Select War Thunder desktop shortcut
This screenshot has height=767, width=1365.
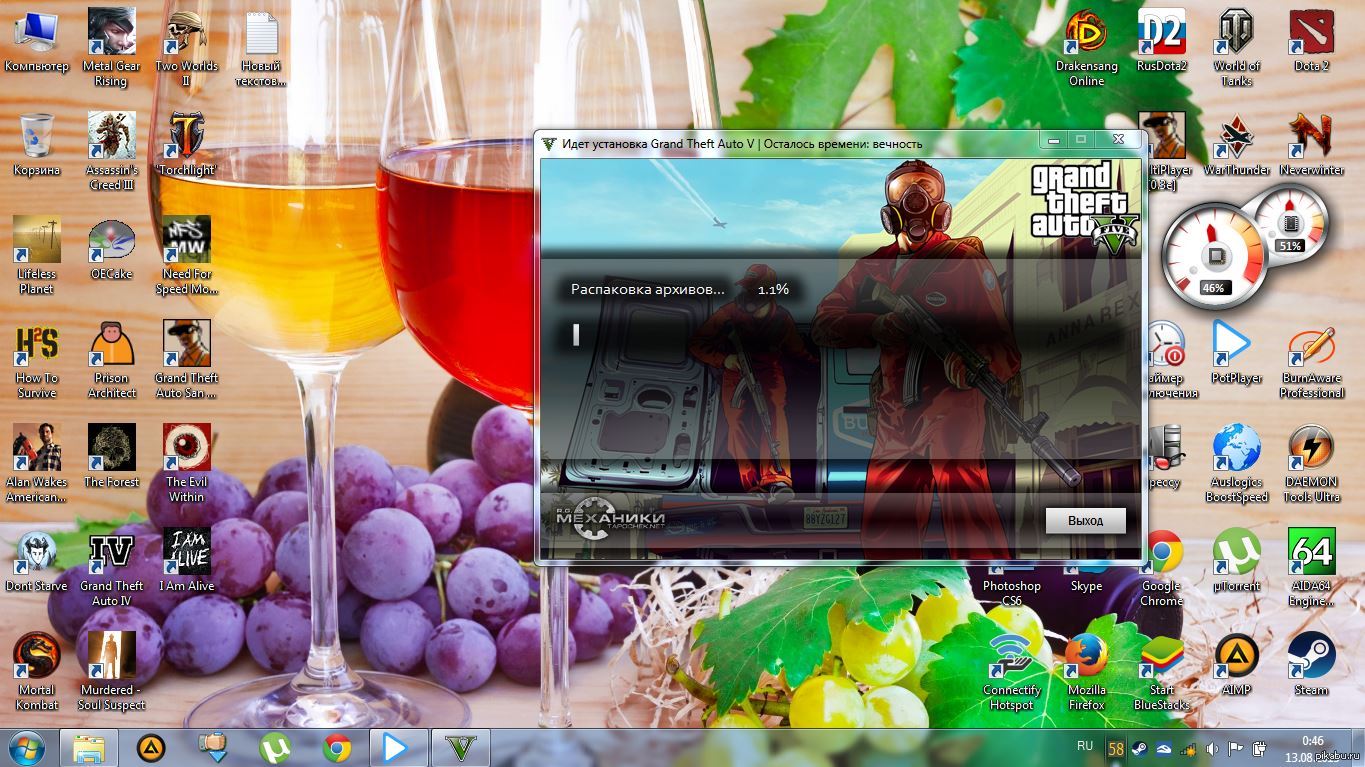tap(1237, 145)
